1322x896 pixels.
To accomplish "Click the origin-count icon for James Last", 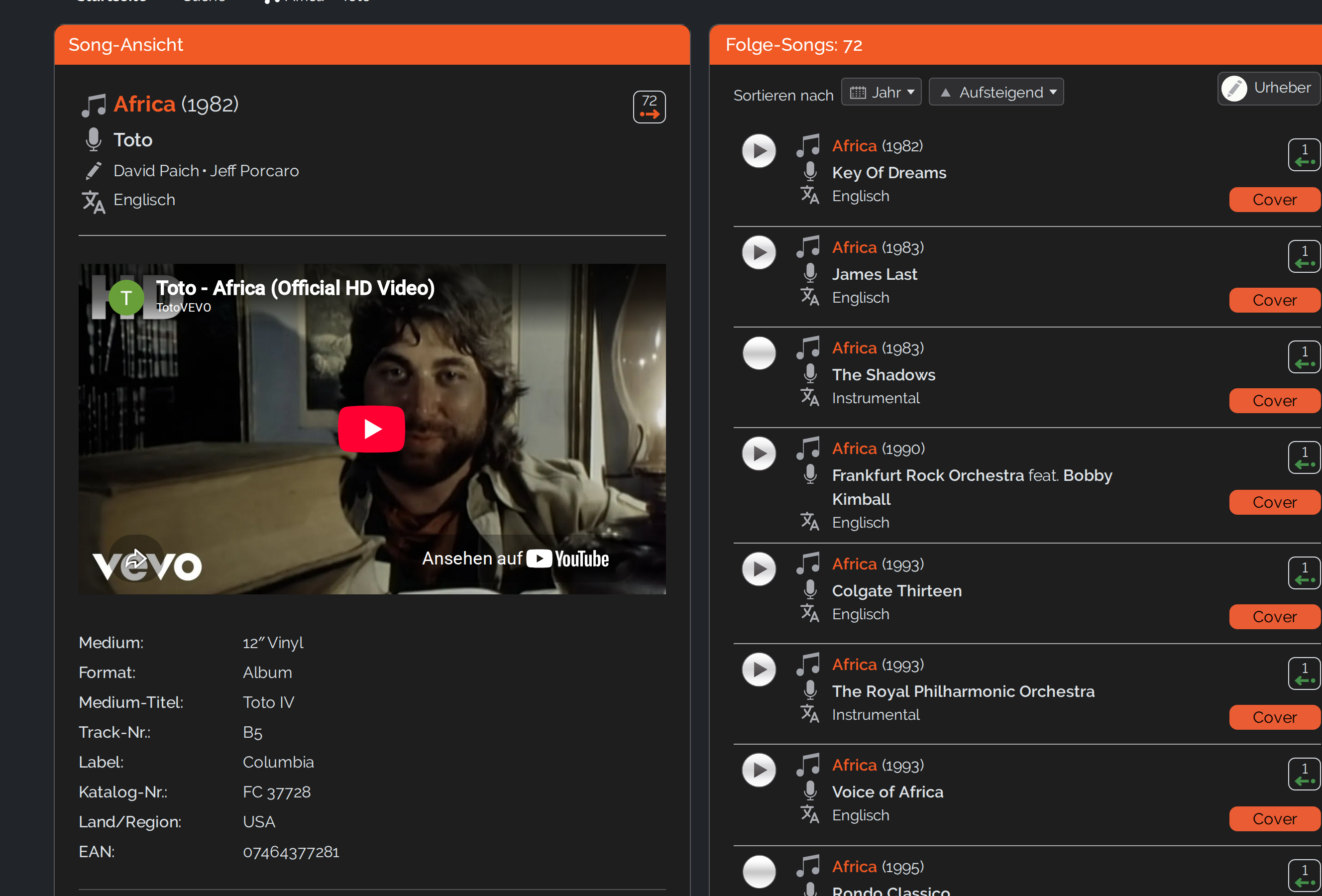I will pyautogui.click(x=1305, y=256).
